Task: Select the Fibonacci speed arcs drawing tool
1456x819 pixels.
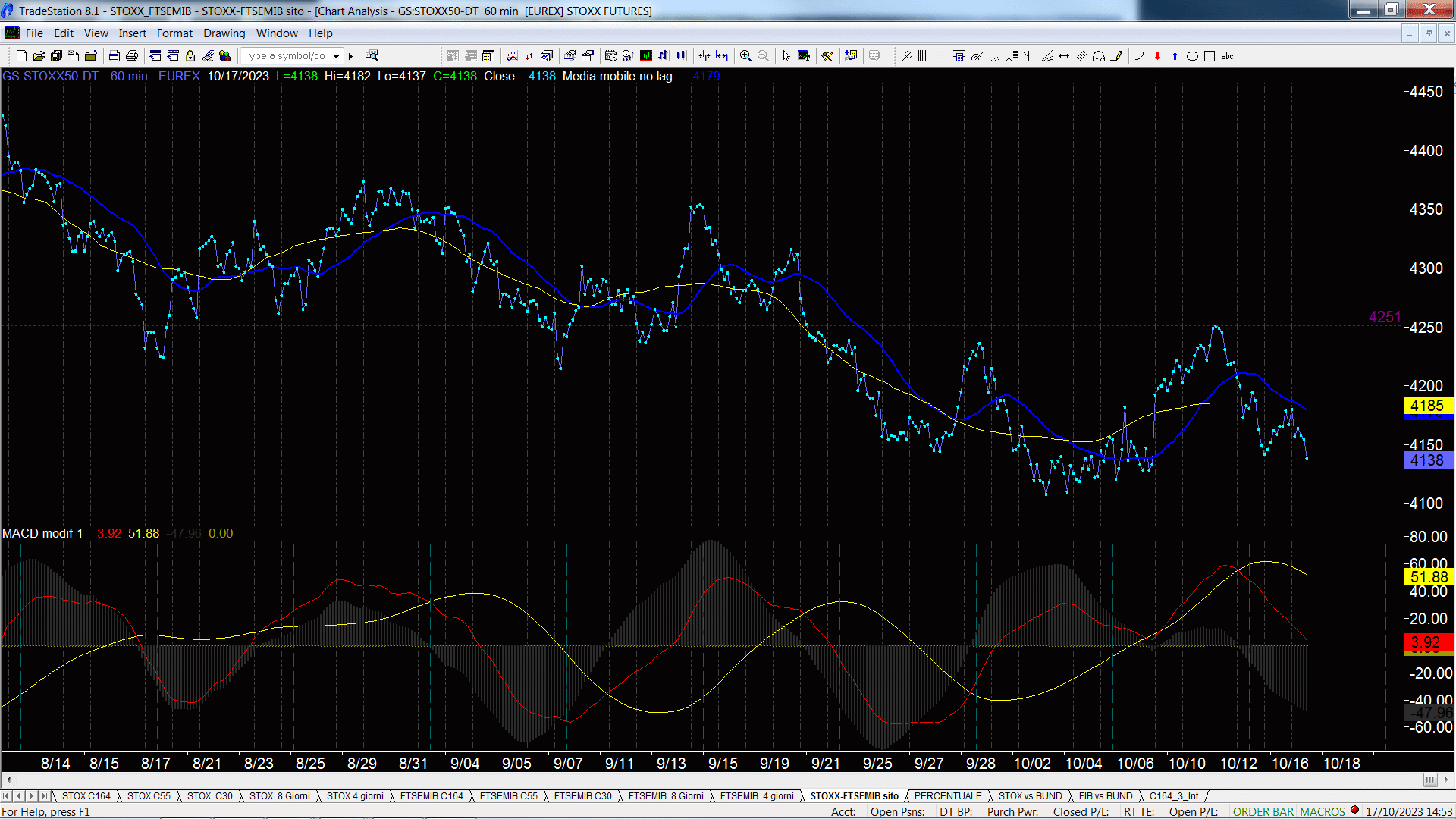Action: pos(977,55)
